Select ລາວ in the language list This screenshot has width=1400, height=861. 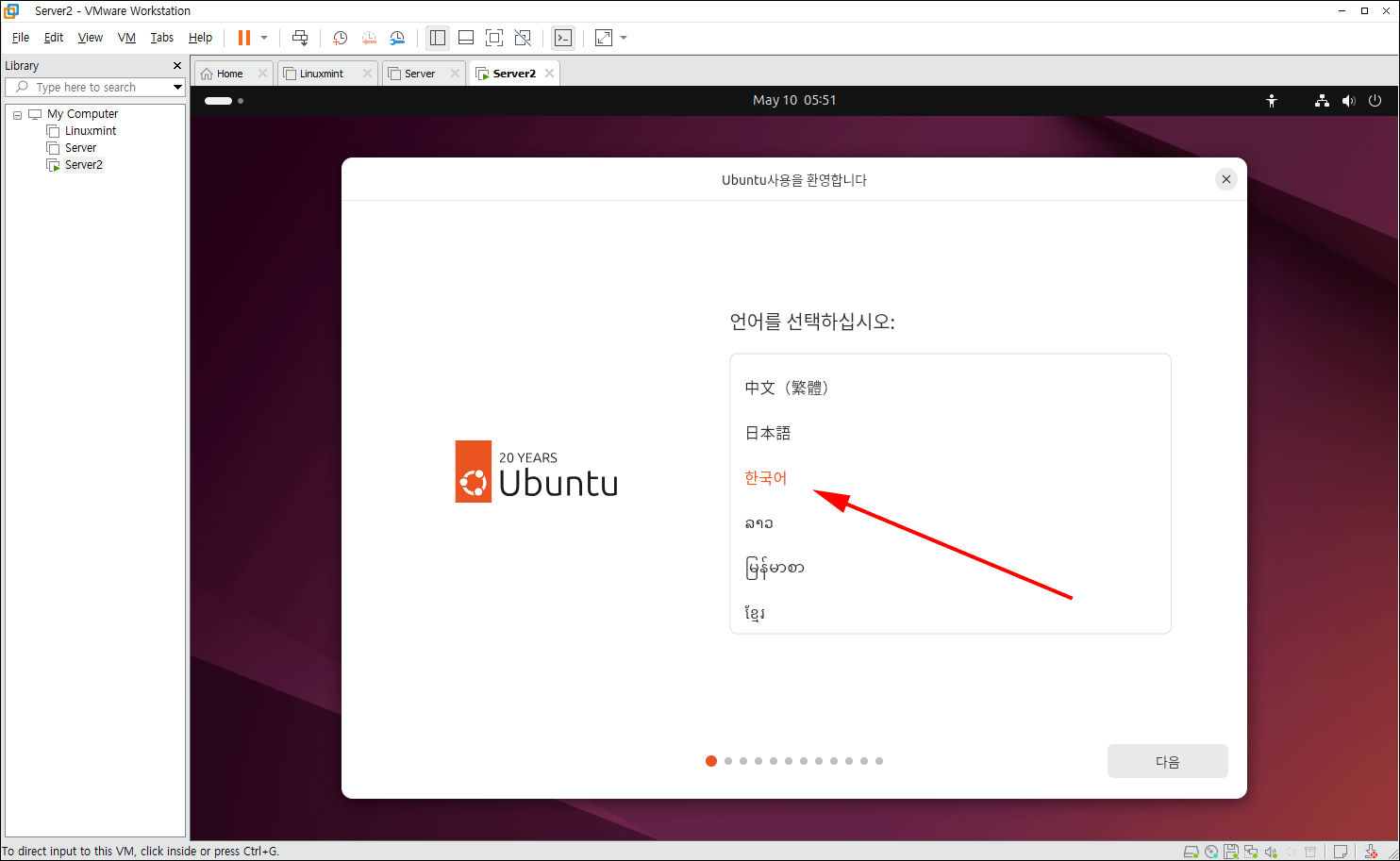point(950,523)
